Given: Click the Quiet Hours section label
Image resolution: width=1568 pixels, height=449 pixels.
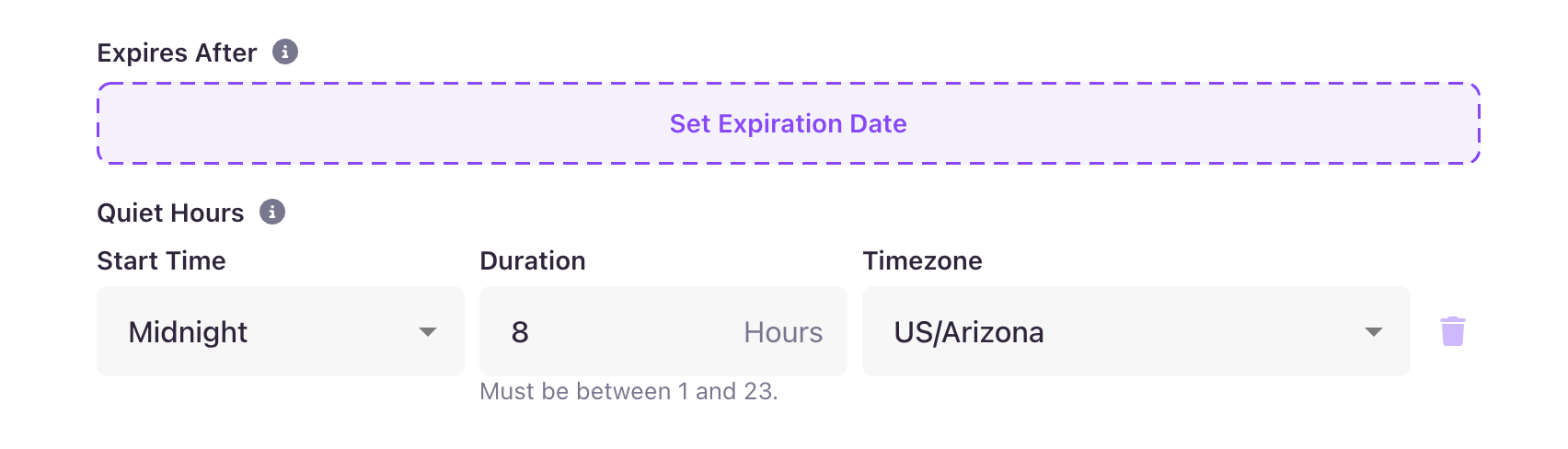Looking at the screenshot, I should click(170, 213).
